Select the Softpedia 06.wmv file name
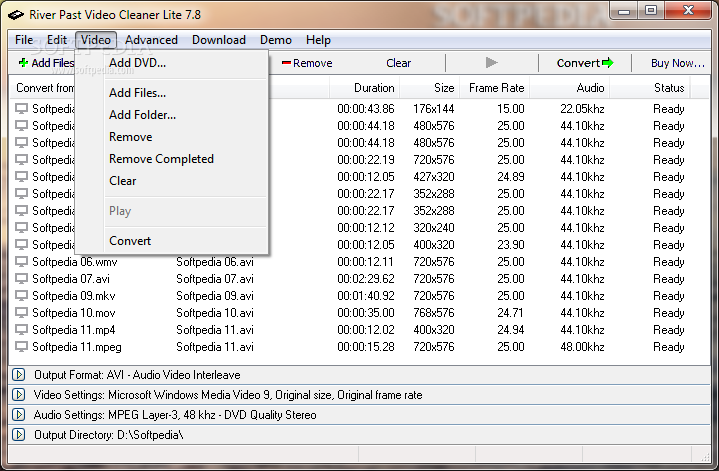The width and height of the screenshot is (719, 471). 75,262
